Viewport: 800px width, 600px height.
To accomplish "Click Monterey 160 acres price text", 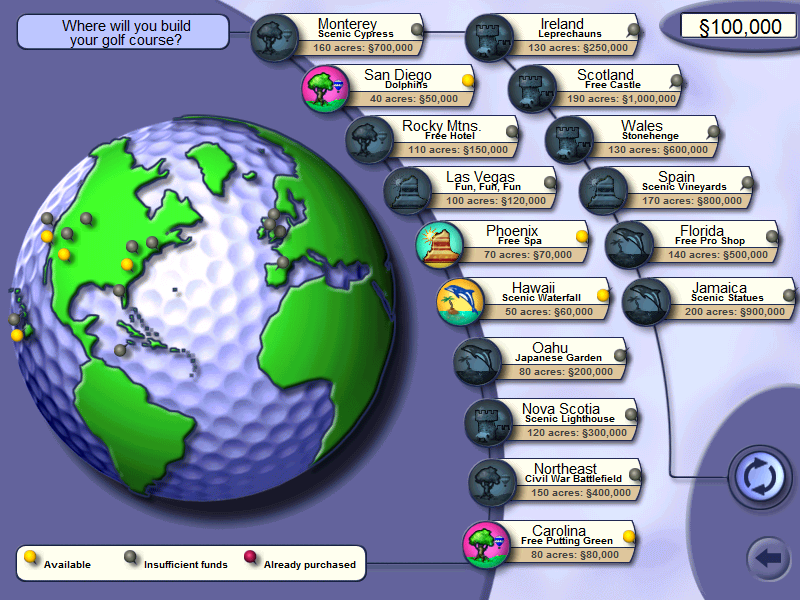I will coord(363,47).
